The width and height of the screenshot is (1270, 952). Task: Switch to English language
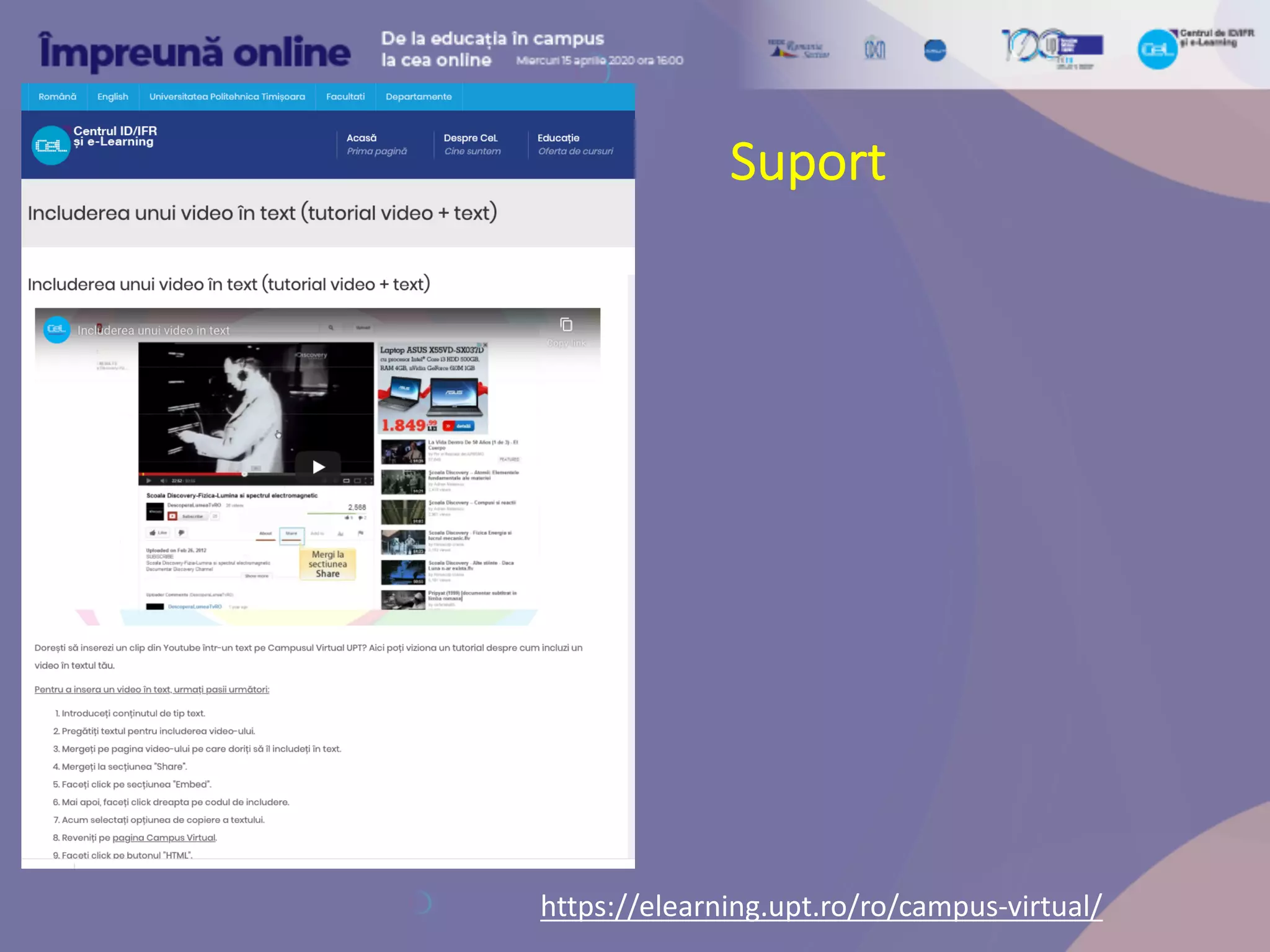[x=113, y=97]
